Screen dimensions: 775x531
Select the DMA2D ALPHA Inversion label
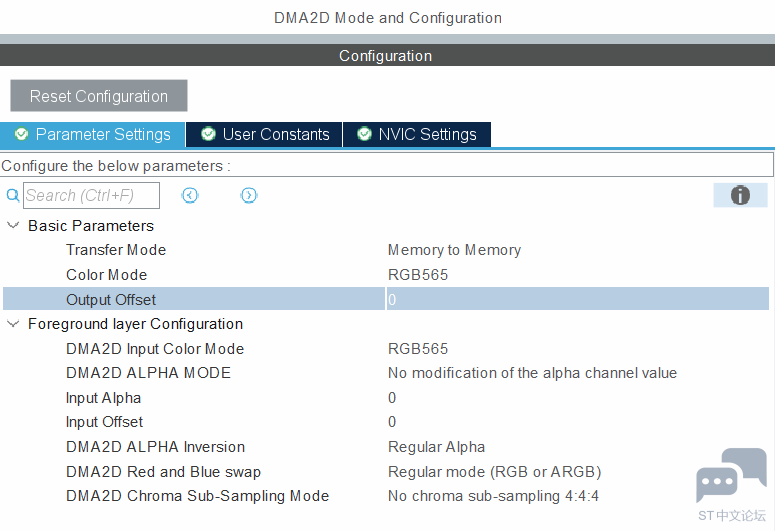(156, 447)
